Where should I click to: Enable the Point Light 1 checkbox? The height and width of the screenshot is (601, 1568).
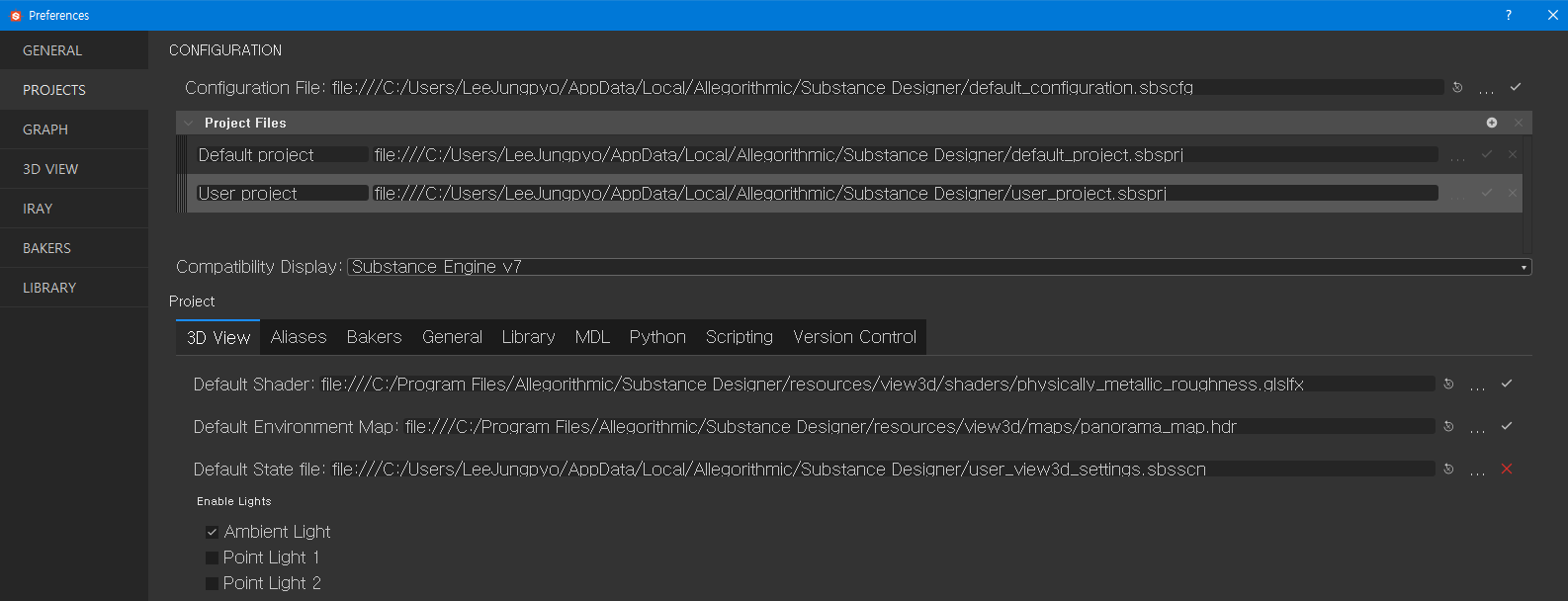click(212, 558)
